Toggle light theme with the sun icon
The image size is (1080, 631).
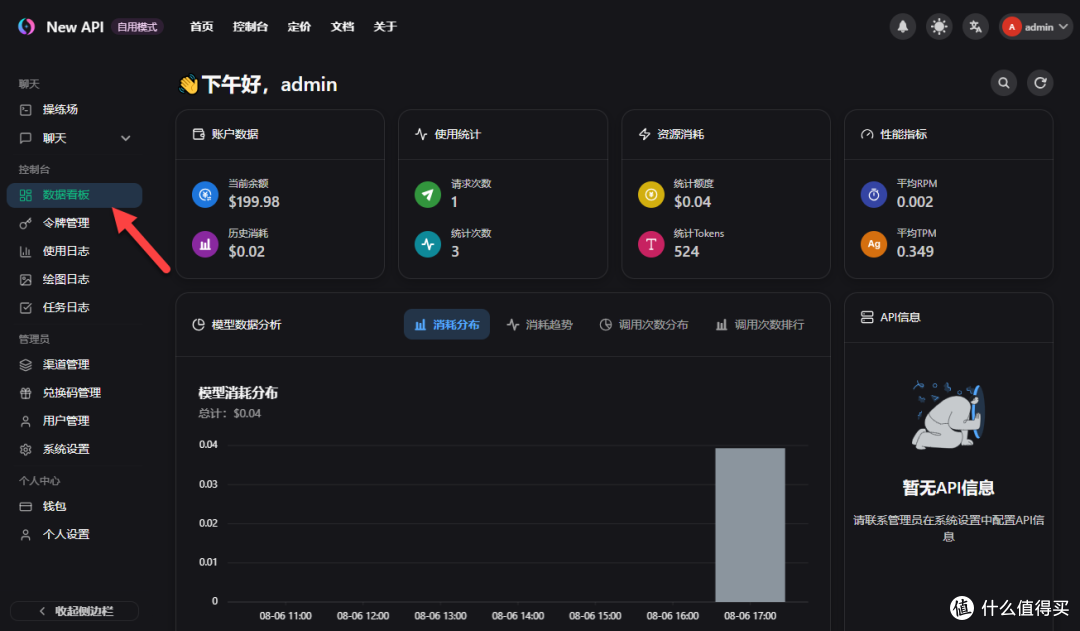pos(939,27)
